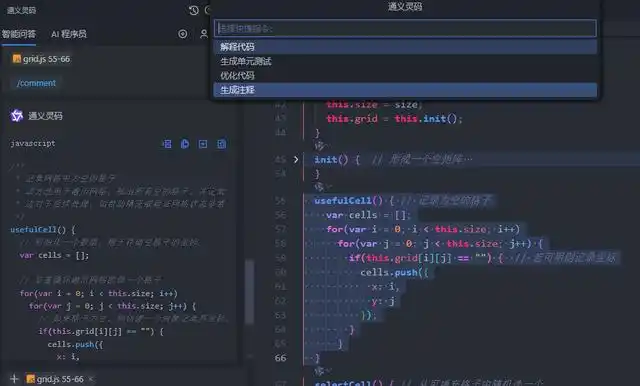Click 'var cells = [];' in the chat panel
The image size is (640, 386).
54,255
